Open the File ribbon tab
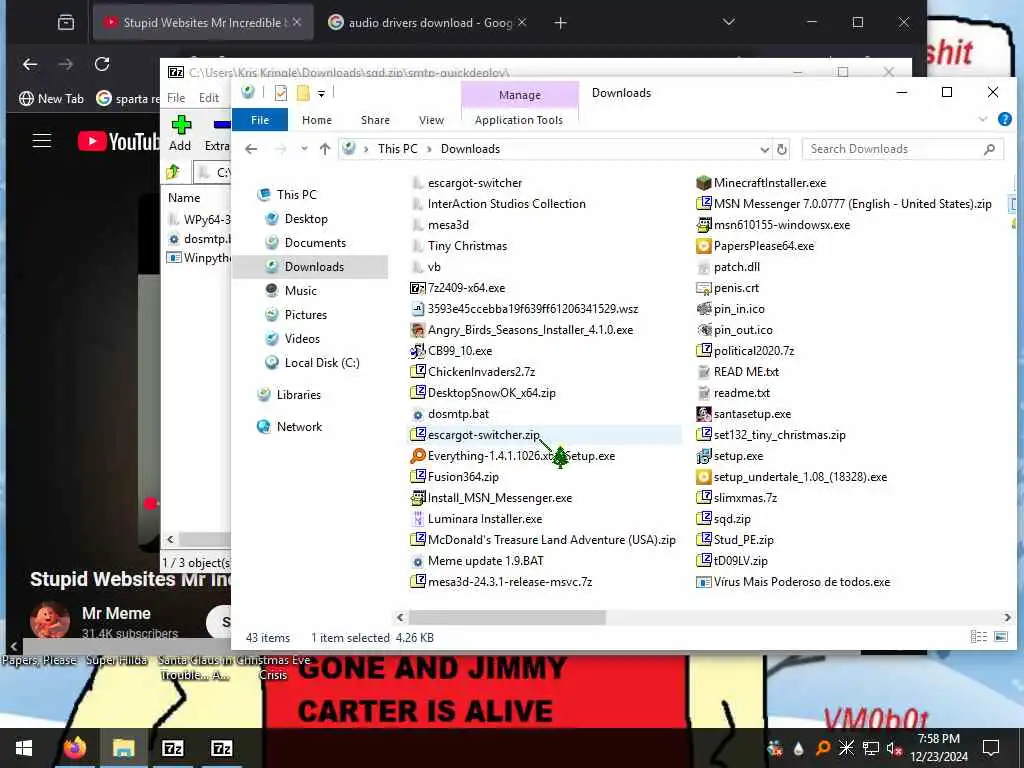Viewport: 1024px width, 768px height. coord(260,120)
